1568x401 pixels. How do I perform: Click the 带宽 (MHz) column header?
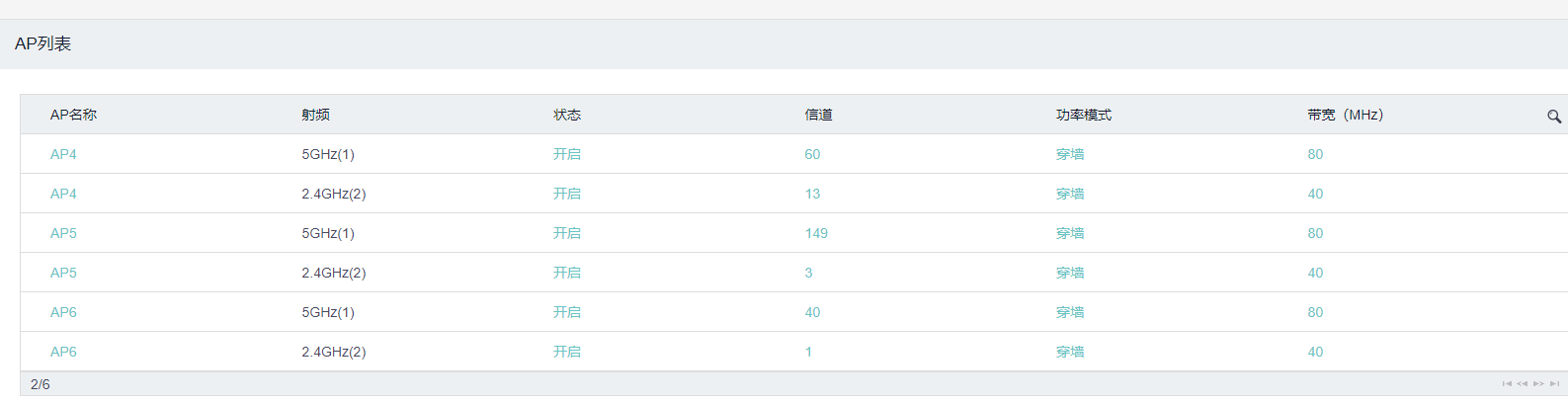[x=1345, y=115]
